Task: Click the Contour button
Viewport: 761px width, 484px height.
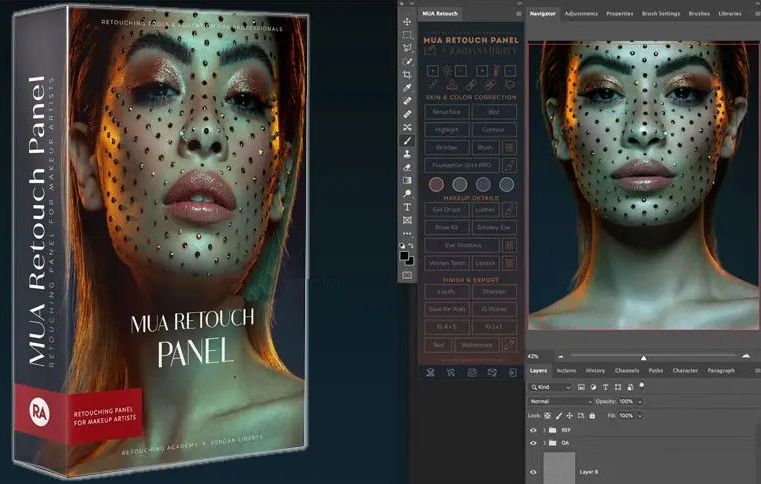Action: click(x=494, y=130)
